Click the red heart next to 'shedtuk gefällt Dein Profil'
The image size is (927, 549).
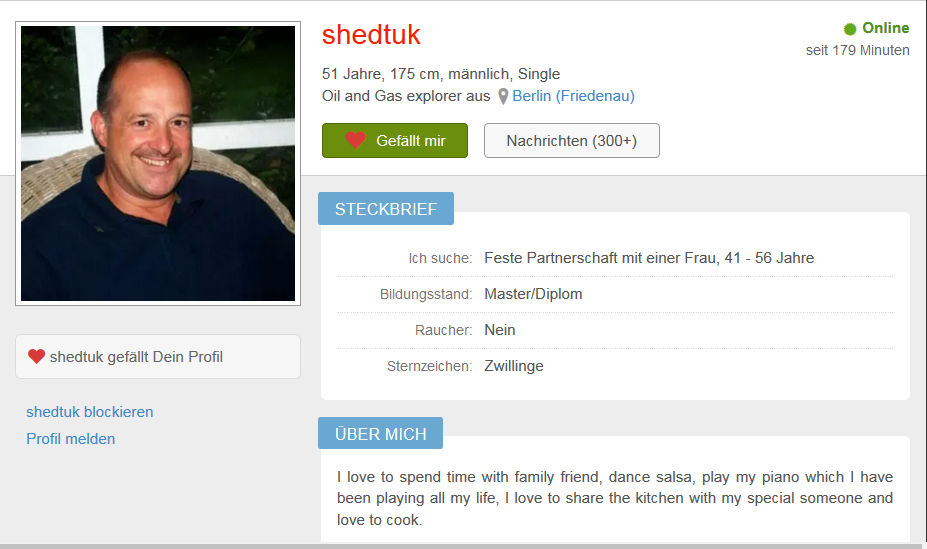(37, 356)
